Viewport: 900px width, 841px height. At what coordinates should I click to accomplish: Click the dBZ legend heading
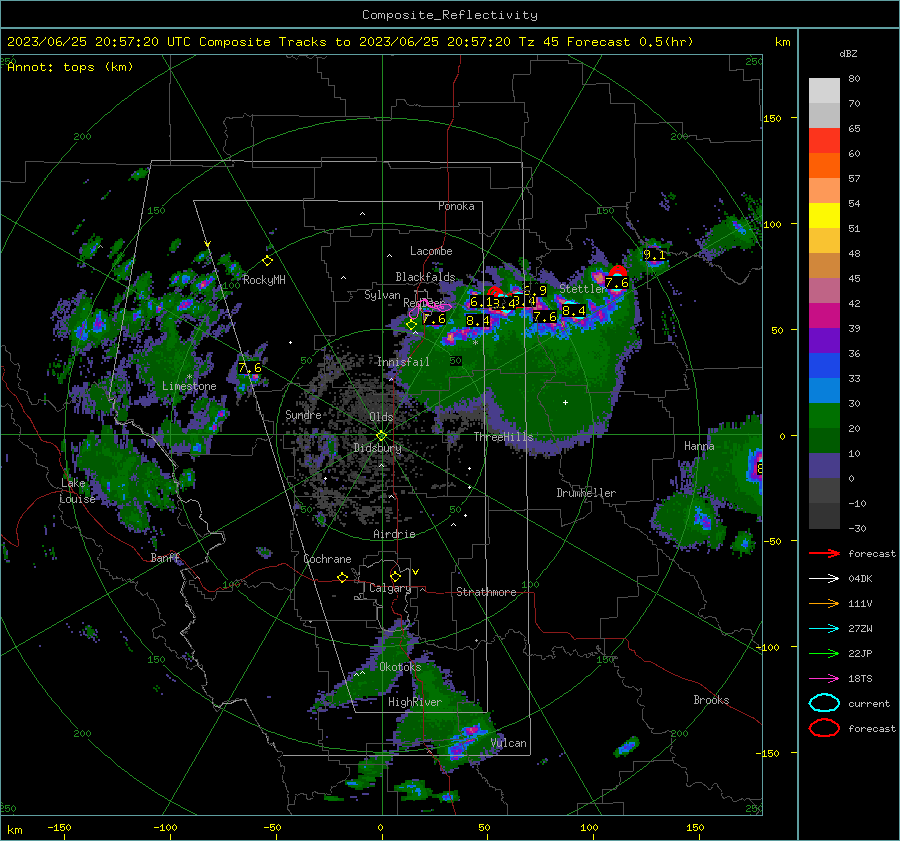tap(848, 54)
